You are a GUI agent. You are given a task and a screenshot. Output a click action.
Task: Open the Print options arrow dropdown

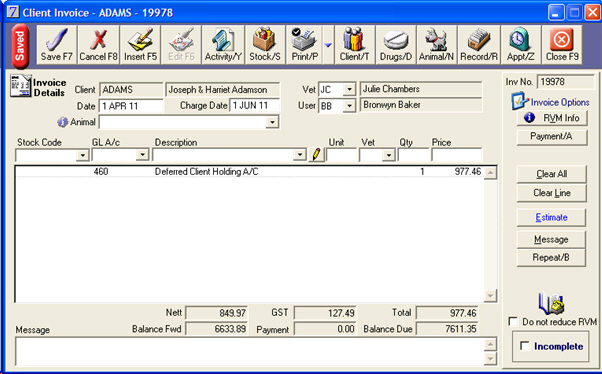328,45
